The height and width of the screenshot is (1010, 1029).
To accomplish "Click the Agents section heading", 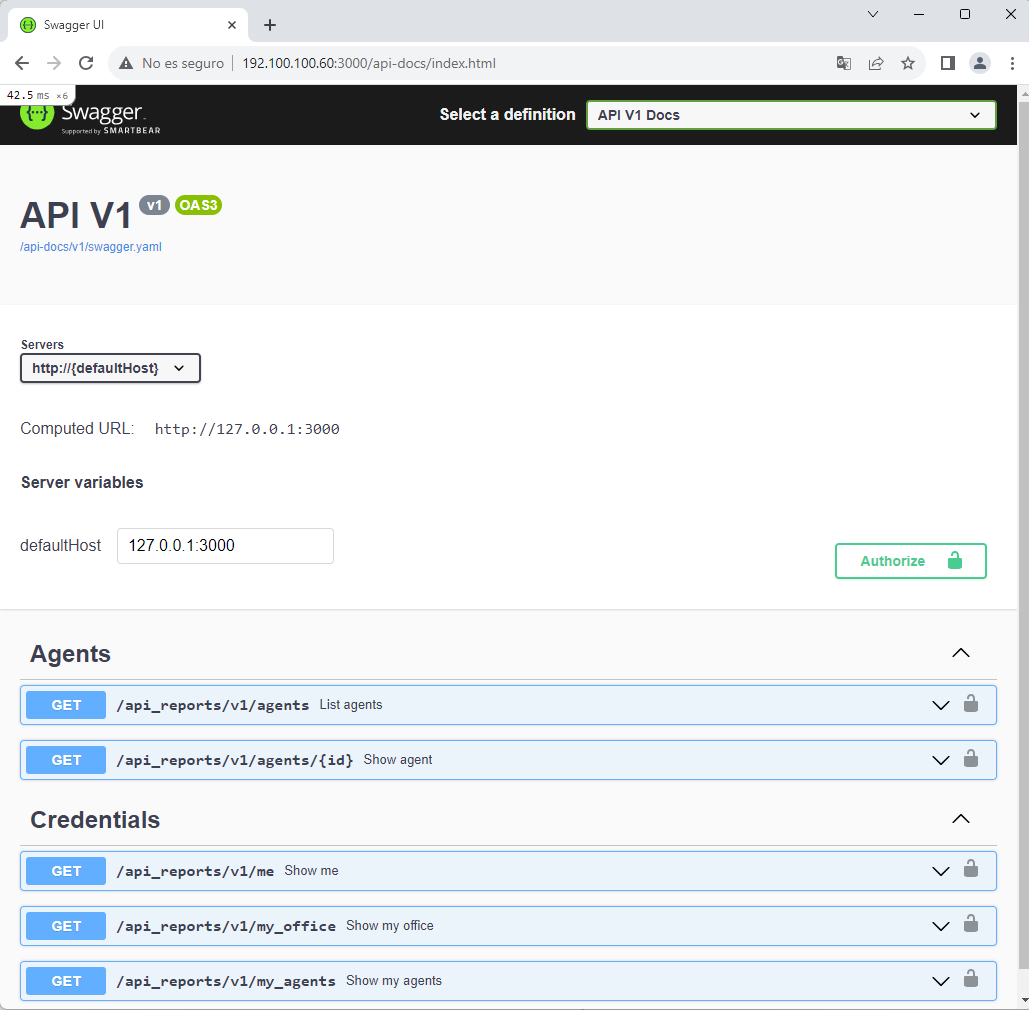I will pyautogui.click(x=70, y=654).
